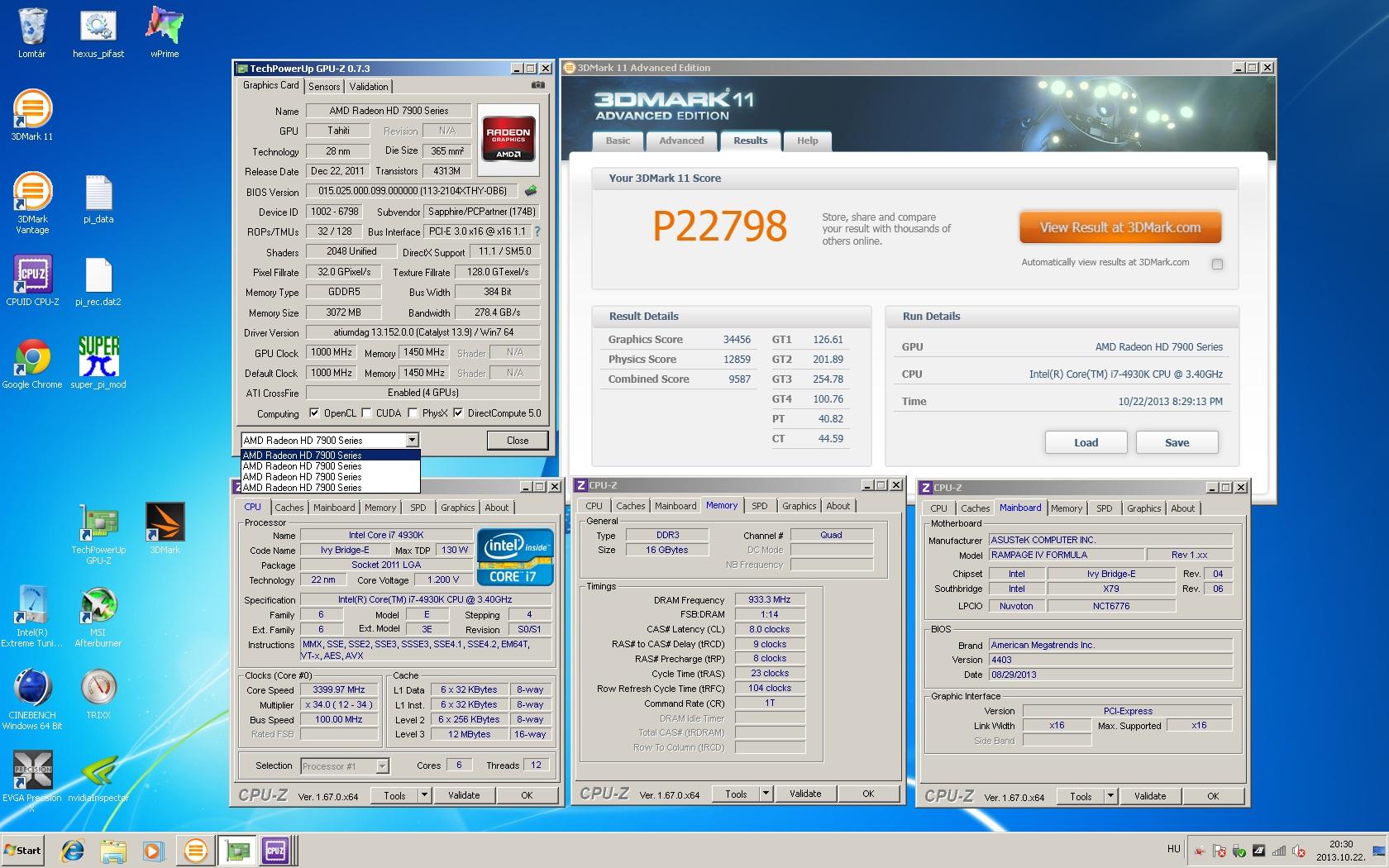
Task: Launch the hexus_pifast desktop shortcut
Action: 98,32
